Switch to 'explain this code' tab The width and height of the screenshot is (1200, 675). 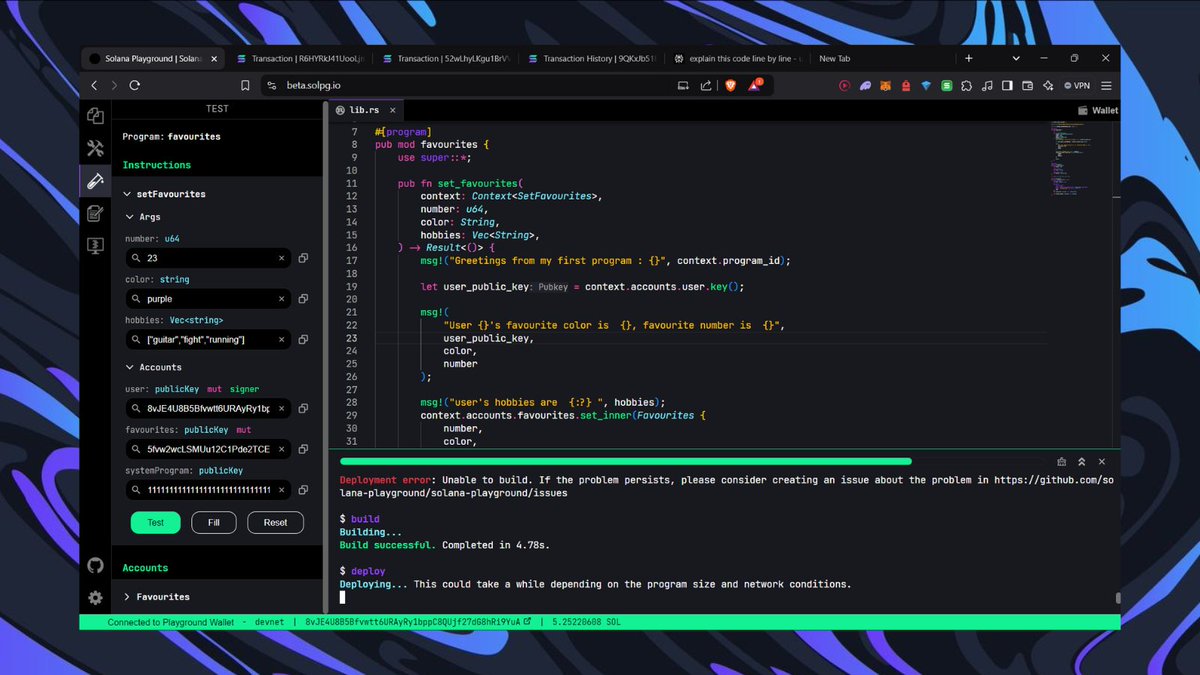pyautogui.click(x=738, y=59)
